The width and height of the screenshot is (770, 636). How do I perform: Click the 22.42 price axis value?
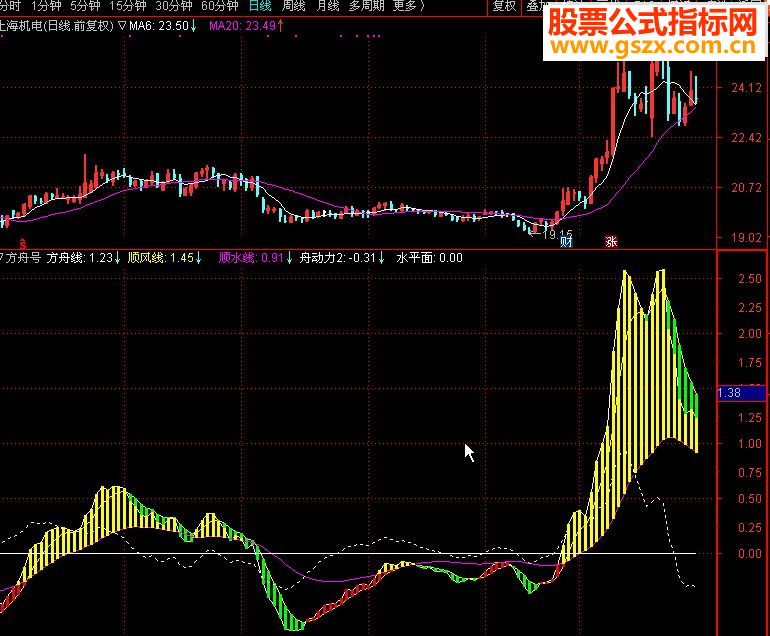point(746,138)
